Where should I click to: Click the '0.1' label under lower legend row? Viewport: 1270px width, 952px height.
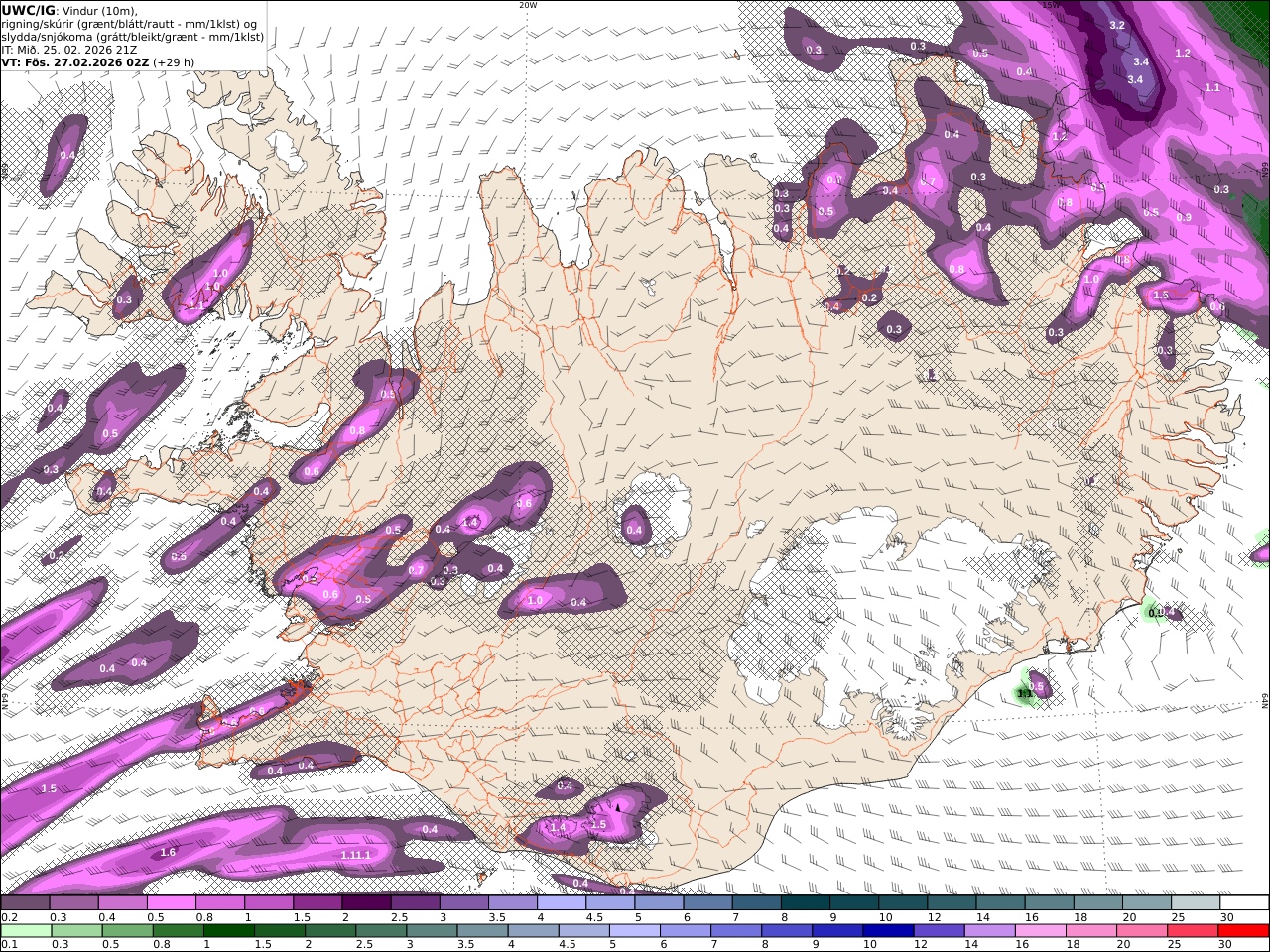tap(9, 944)
